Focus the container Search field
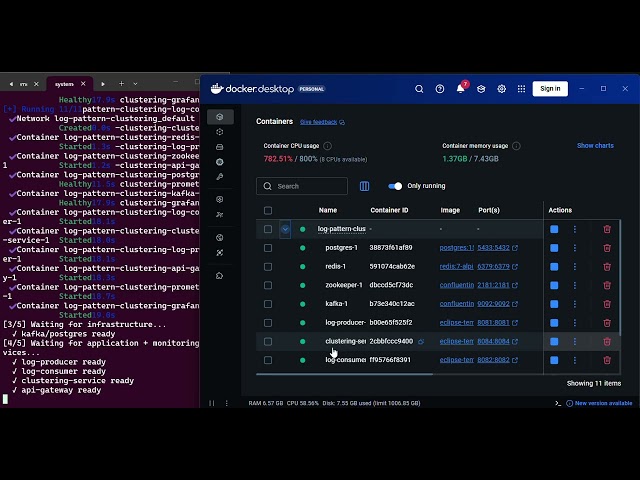The width and height of the screenshot is (640, 480). pos(302,186)
